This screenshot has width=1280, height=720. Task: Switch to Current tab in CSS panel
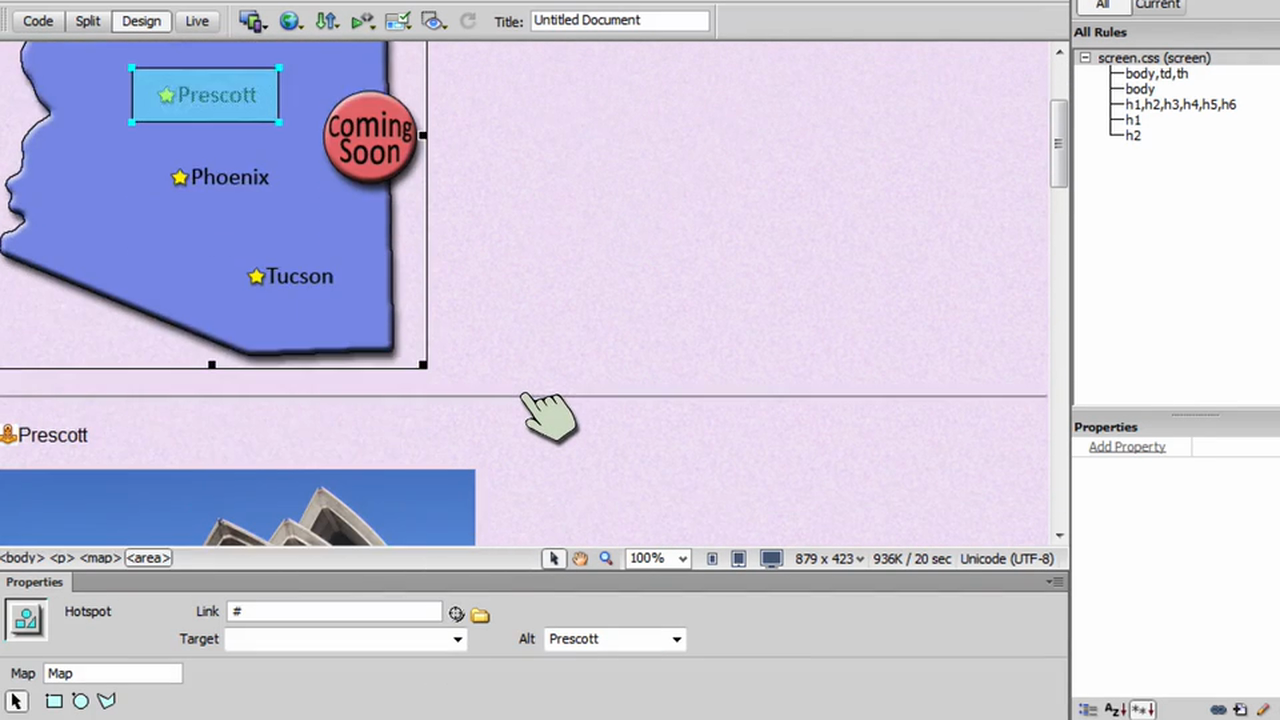coord(1157,5)
